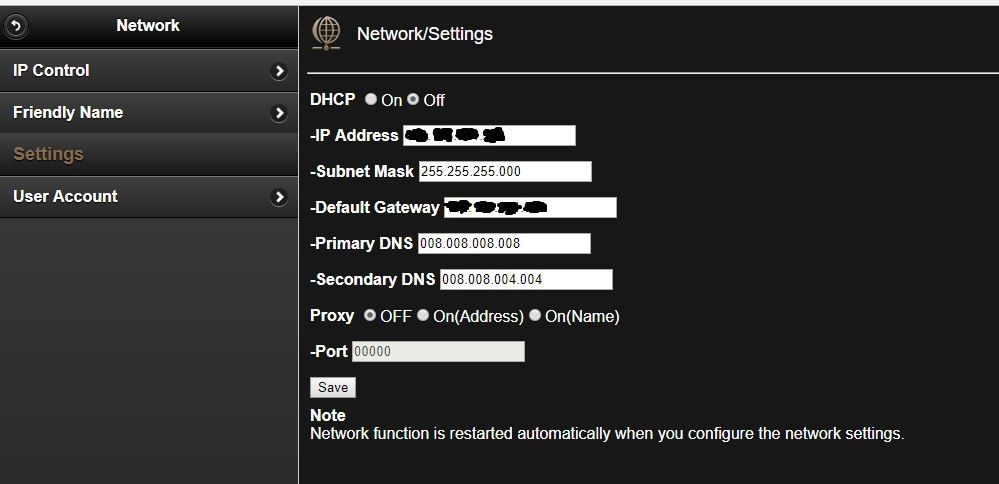Open IP Control via its arrow icon
The width and height of the screenshot is (999, 484).
point(278,71)
